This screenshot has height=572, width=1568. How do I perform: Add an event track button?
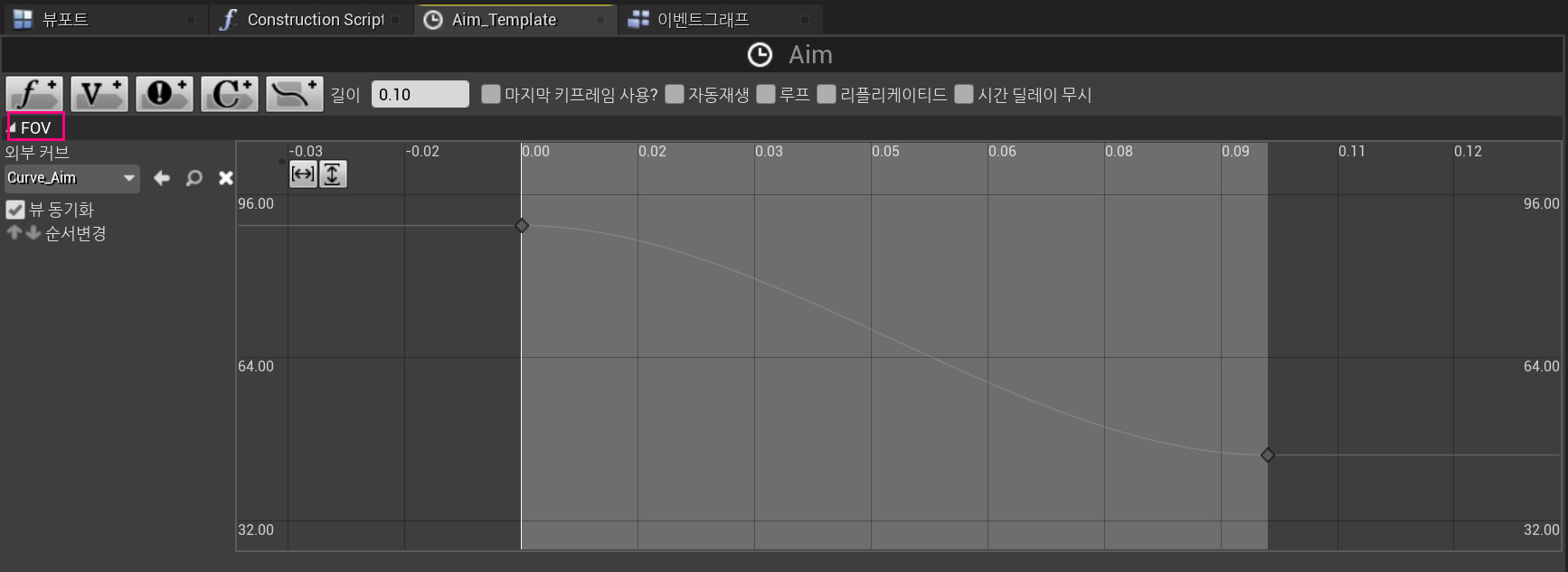click(x=165, y=94)
